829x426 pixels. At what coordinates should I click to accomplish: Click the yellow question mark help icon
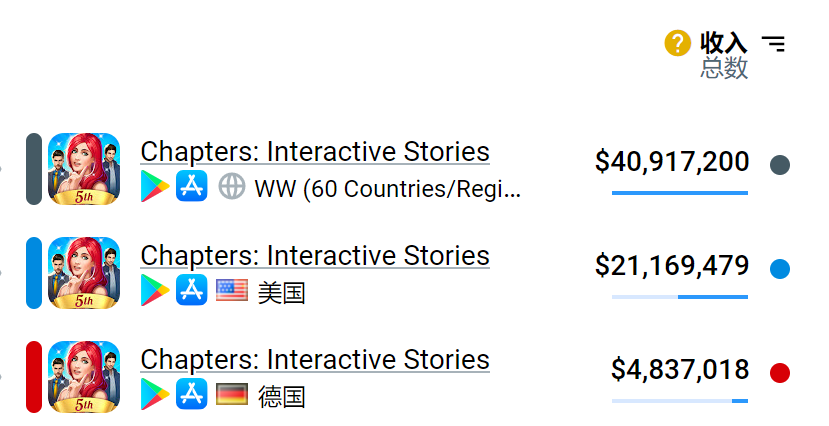[678, 43]
